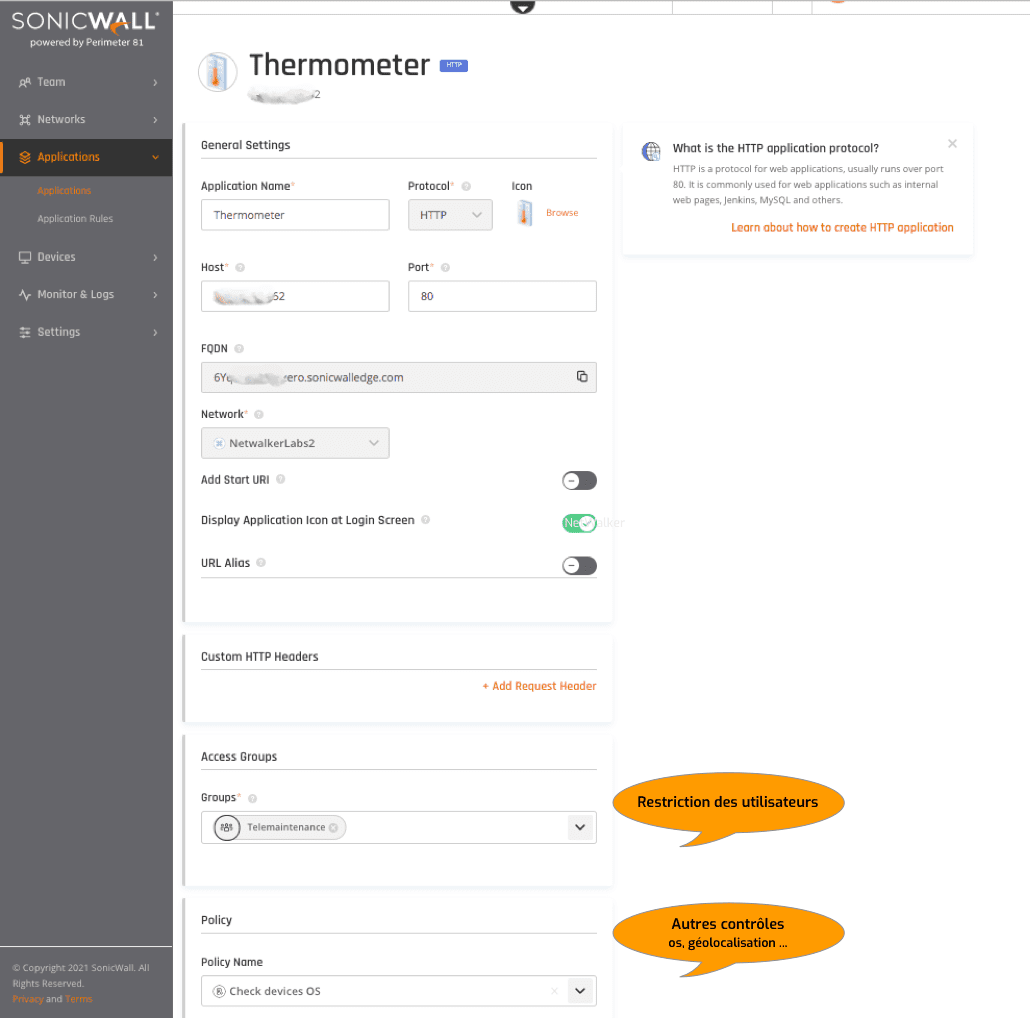Click the Team people icon in sidebar
This screenshot has width=1030, height=1018.
coord(25,82)
